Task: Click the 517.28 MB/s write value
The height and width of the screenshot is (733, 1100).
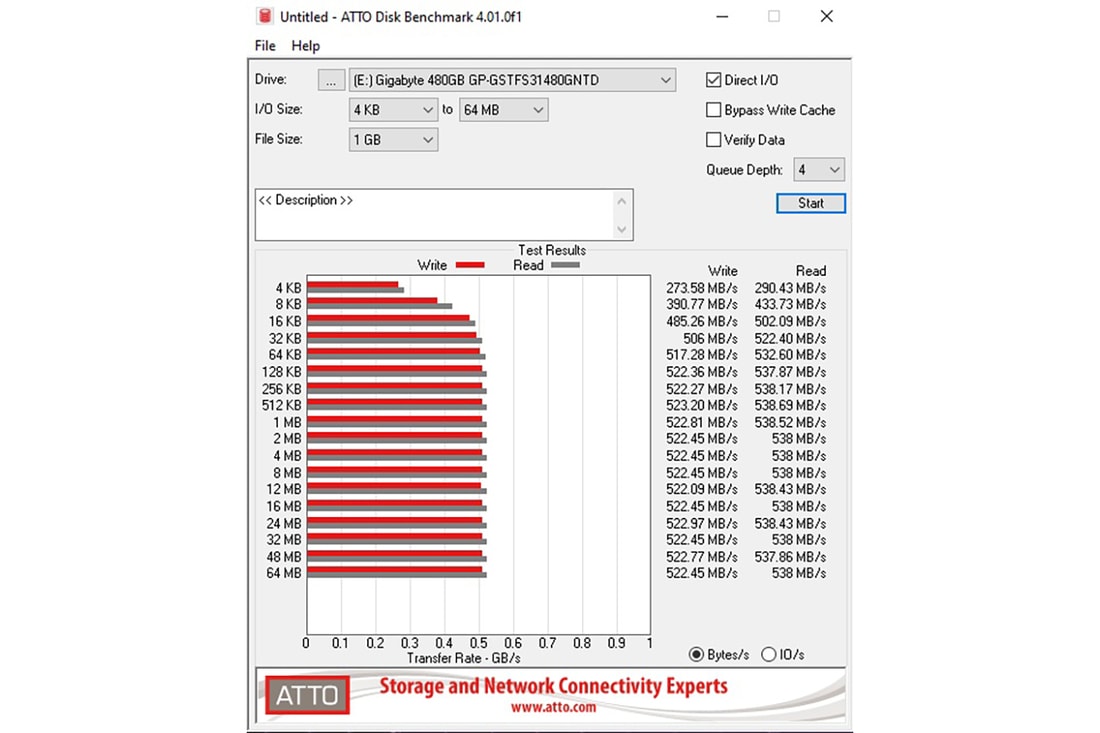Action: (x=702, y=355)
